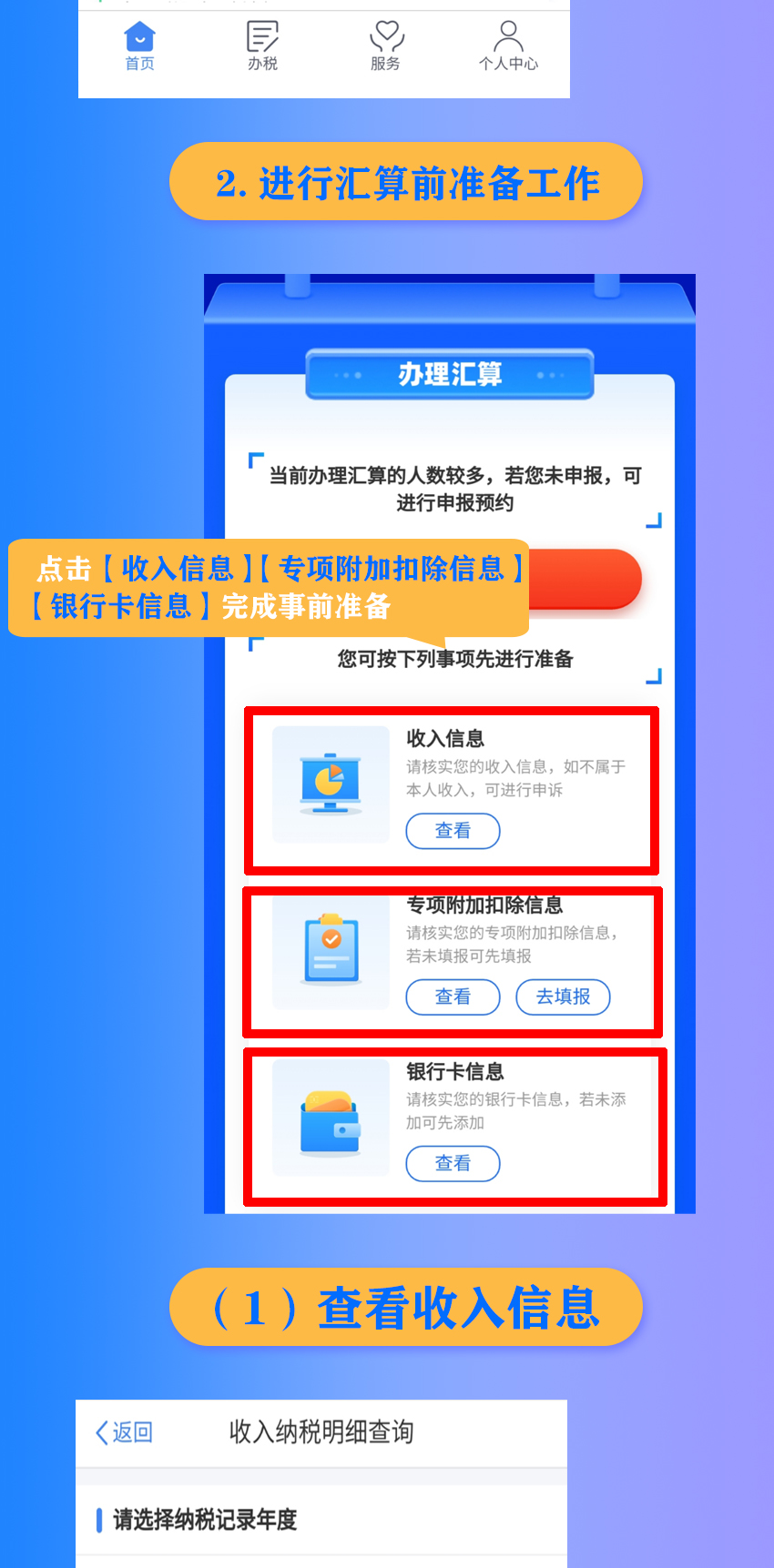View 收入信息 with 查看 button
Screen dimensions: 774x1568
coord(453,831)
